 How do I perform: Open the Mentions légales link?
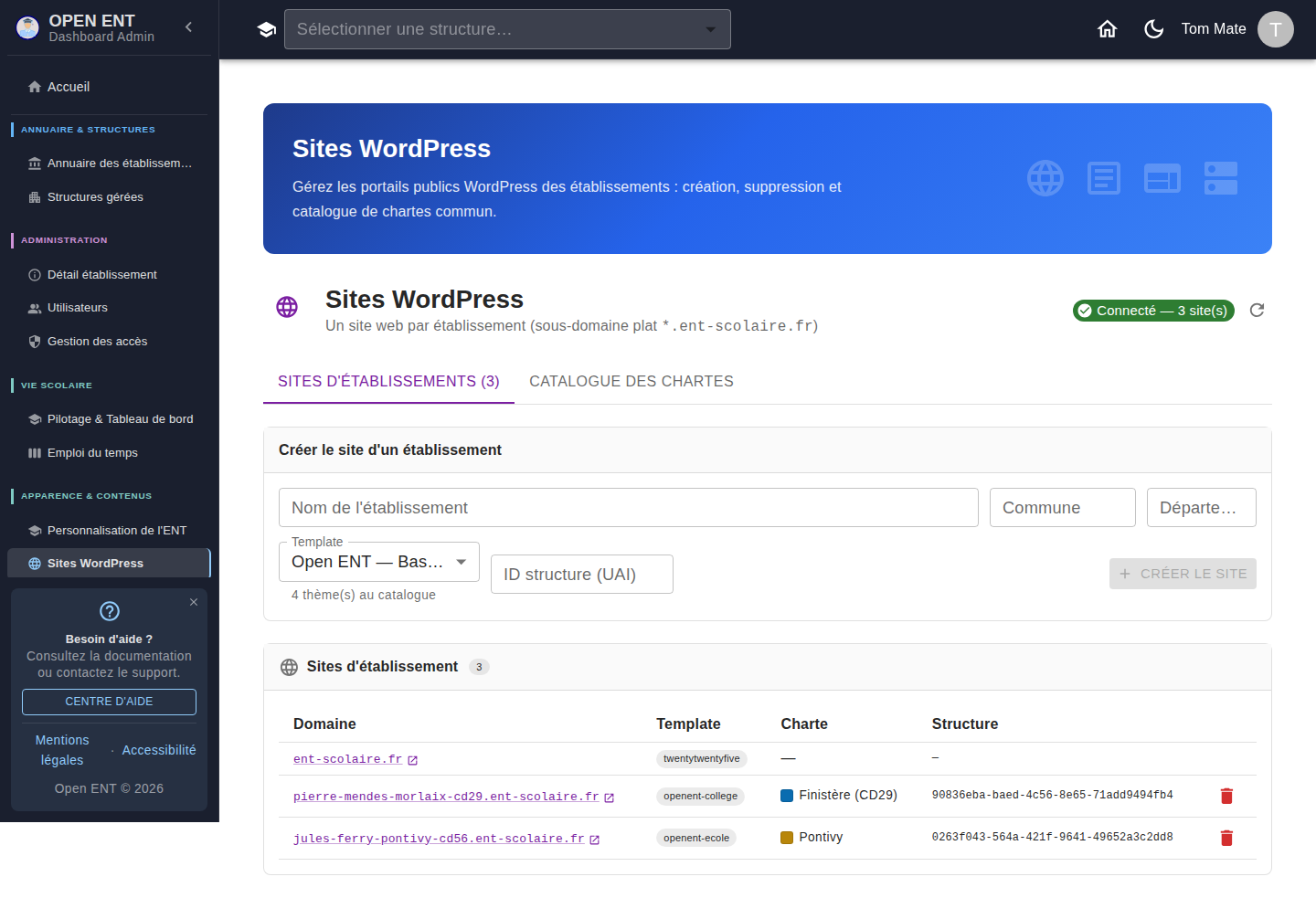pos(62,750)
